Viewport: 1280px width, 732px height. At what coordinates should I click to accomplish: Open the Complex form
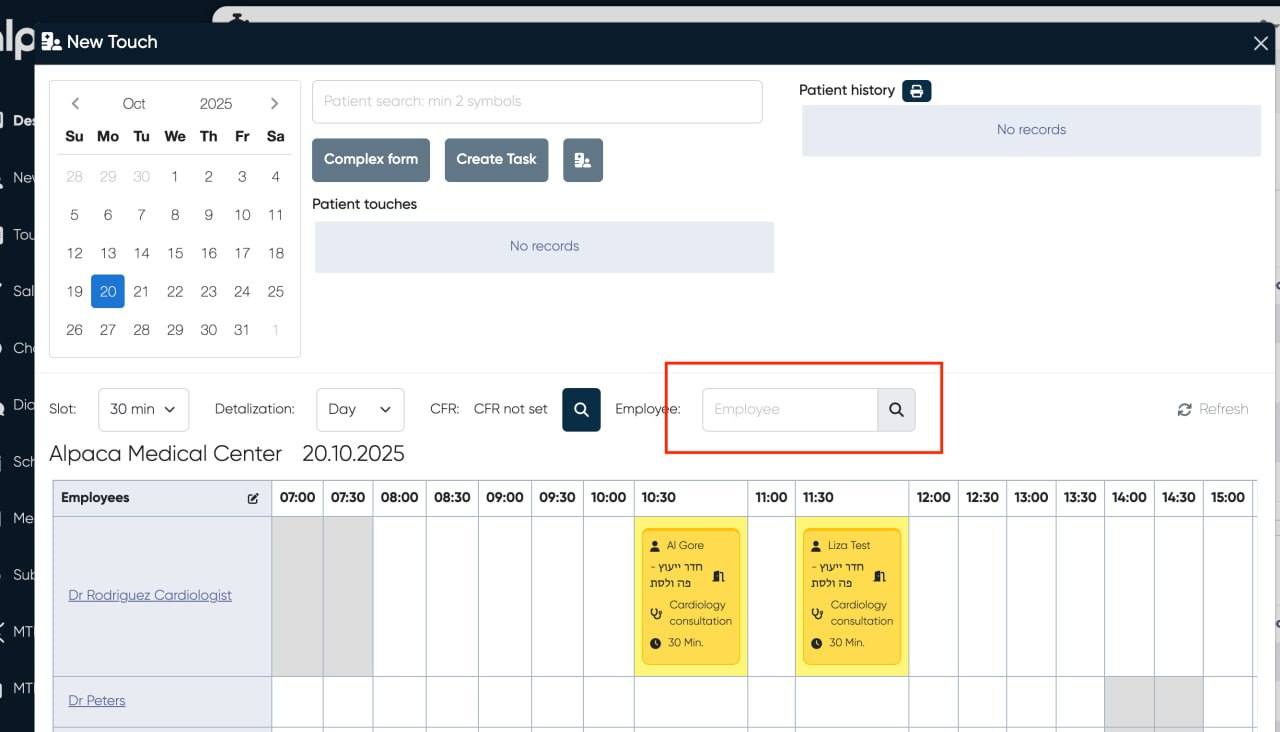pos(370,160)
